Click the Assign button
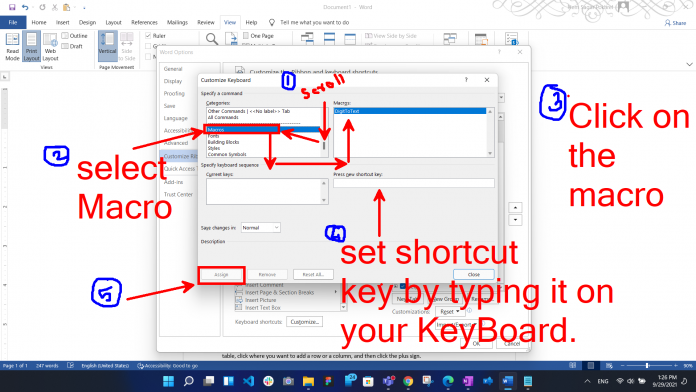The image size is (696, 392). pyautogui.click(x=221, y=275)
